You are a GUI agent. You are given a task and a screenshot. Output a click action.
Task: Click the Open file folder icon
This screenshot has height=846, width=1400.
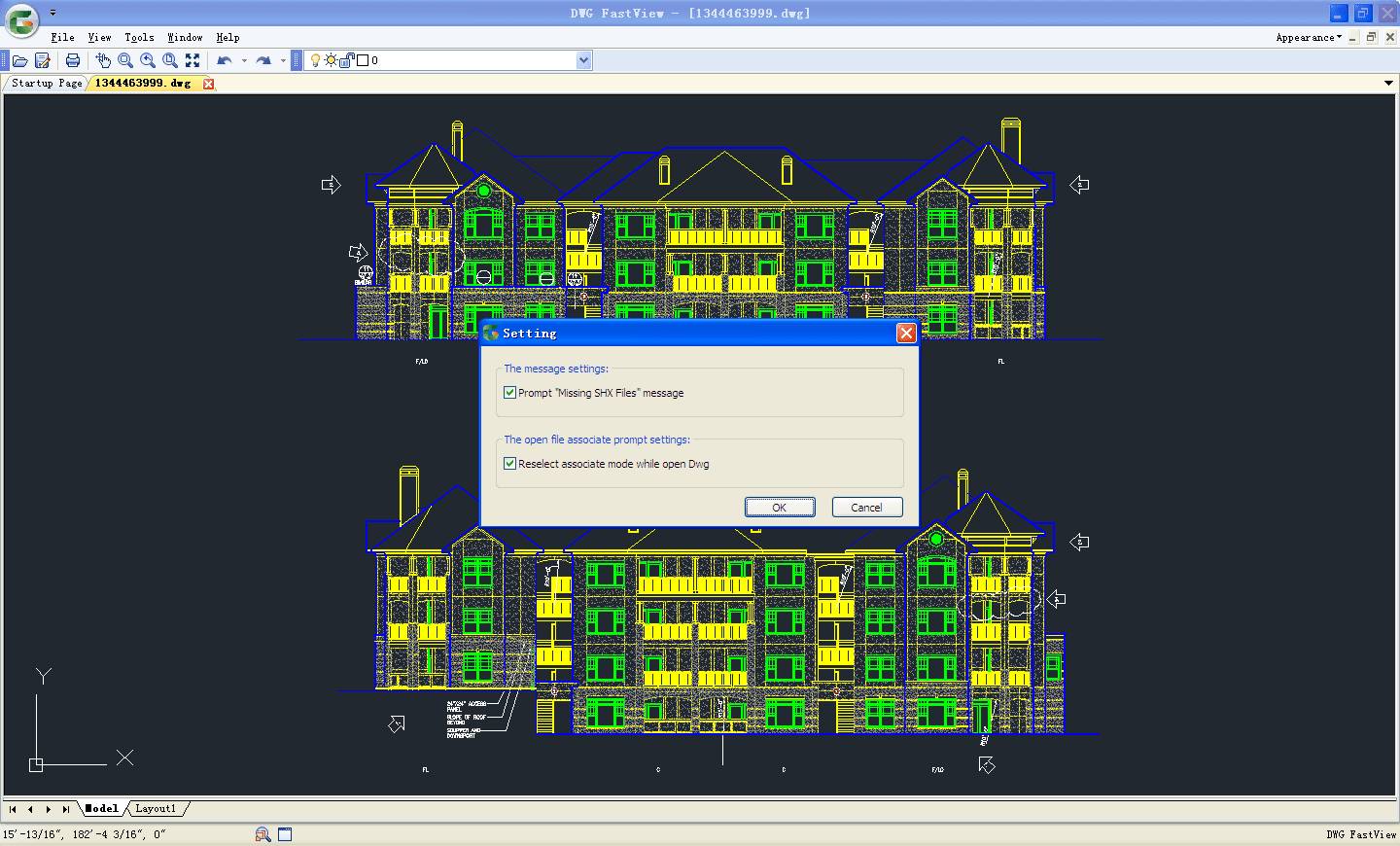[19, 60]
